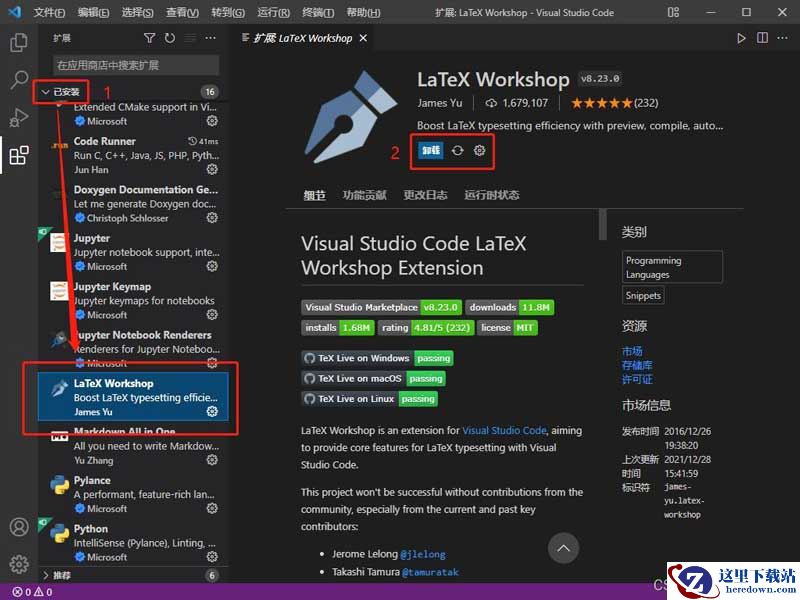Screen dimensions: 800x600
Task: Open Code Runner manage gear
Action: pos(212,169)
